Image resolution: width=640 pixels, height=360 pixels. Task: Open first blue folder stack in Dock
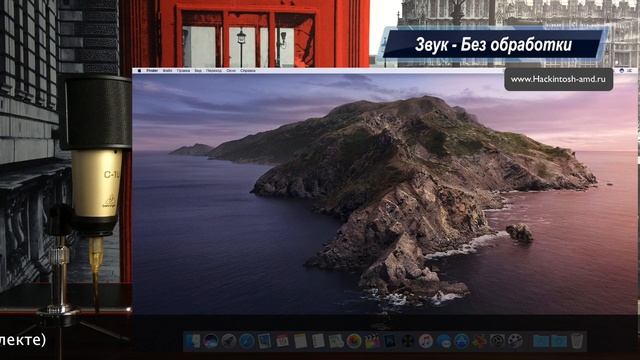(x=541, y=341)
